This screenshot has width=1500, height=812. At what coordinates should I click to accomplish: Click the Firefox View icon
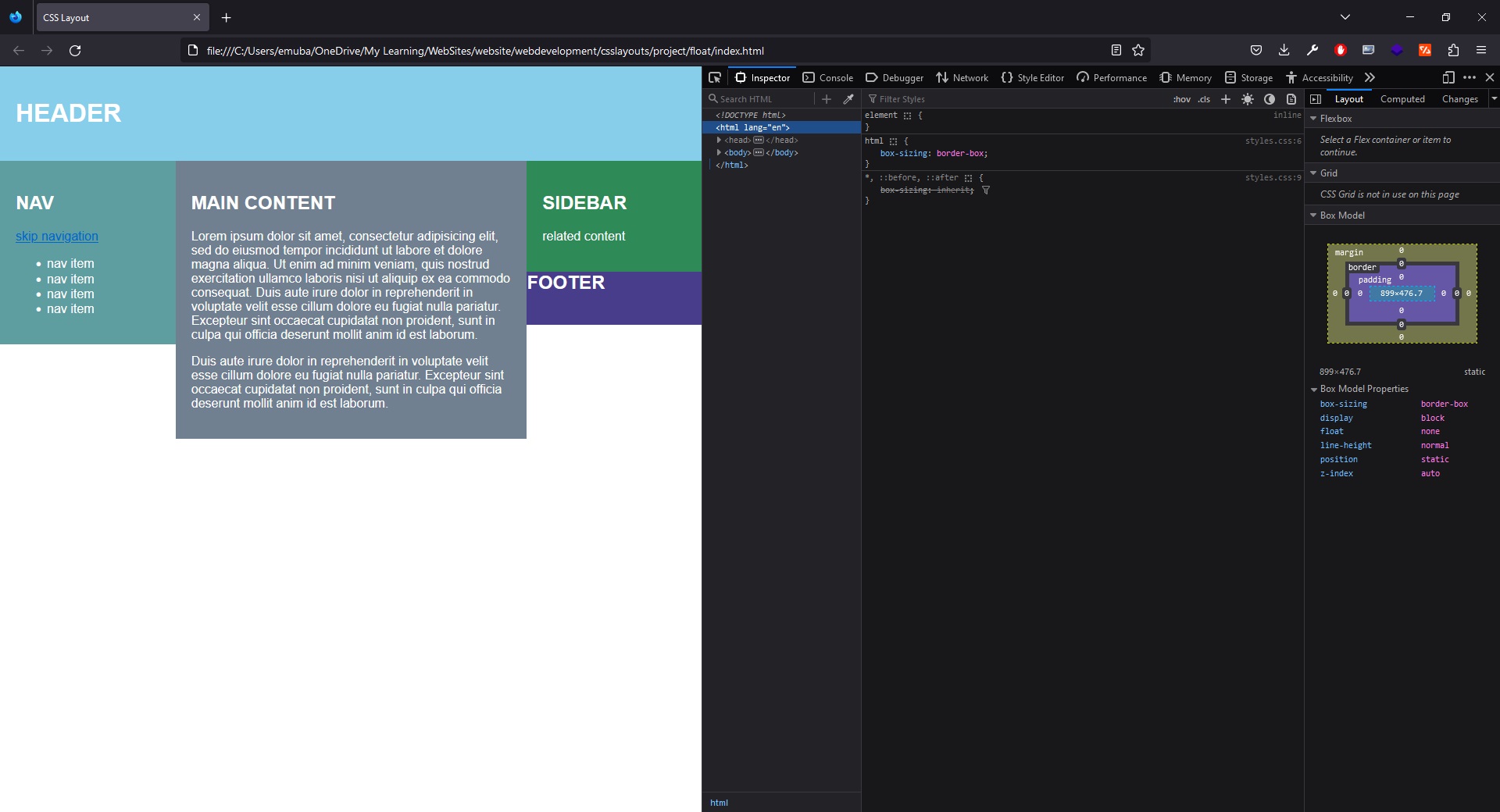pyautogui.click(x=16, y=17)
